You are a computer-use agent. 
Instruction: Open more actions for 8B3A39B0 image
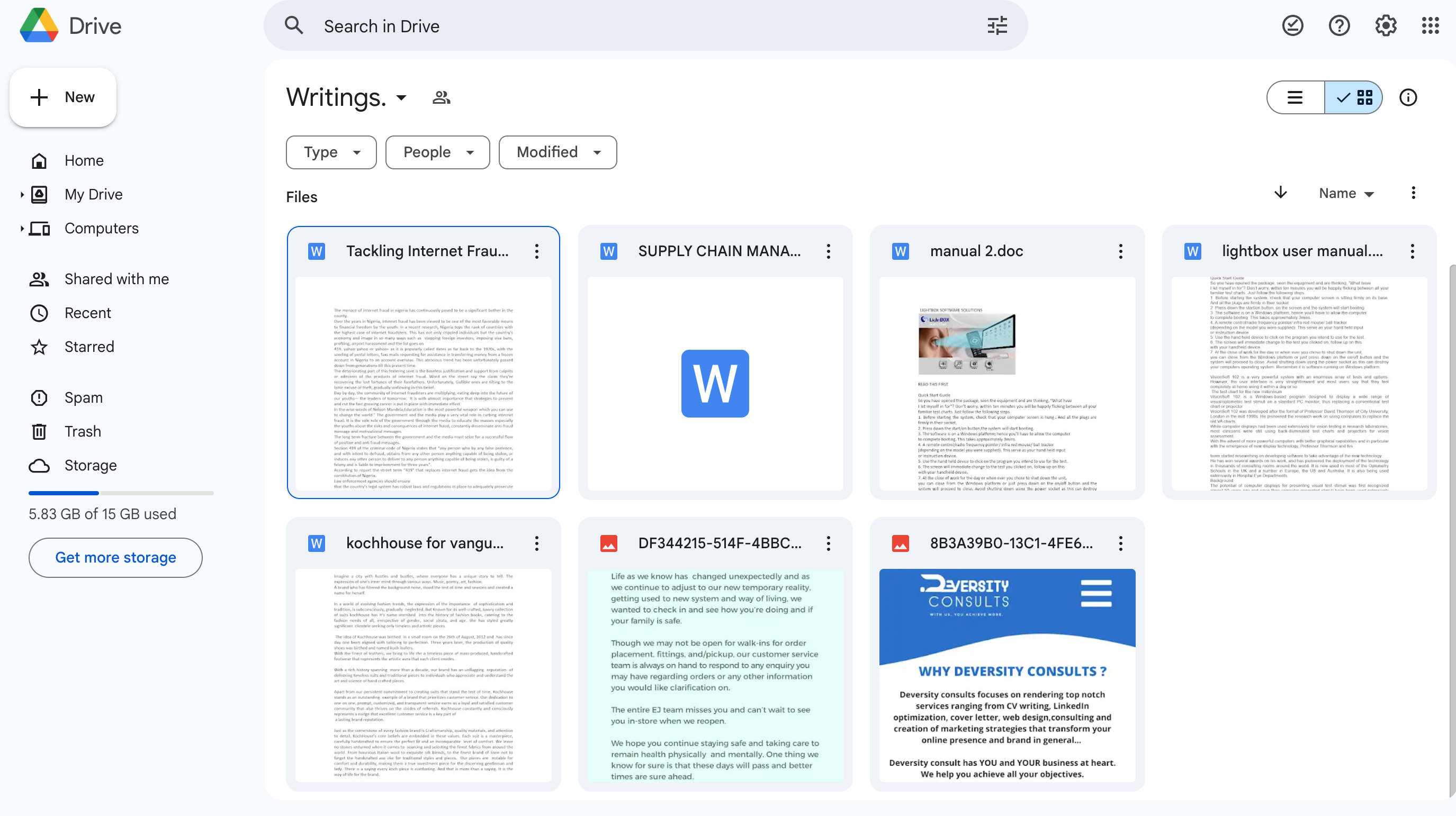(1121, 543)
